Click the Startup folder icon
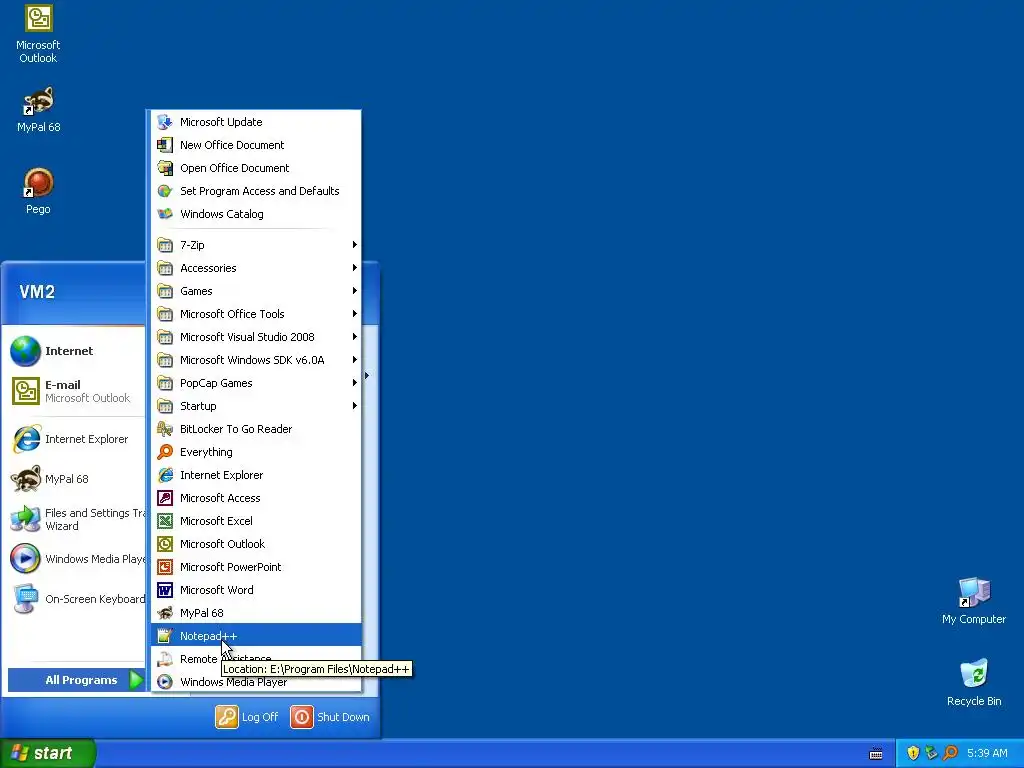This screenshot has width=1024, height=768. (x=165, y=406)
